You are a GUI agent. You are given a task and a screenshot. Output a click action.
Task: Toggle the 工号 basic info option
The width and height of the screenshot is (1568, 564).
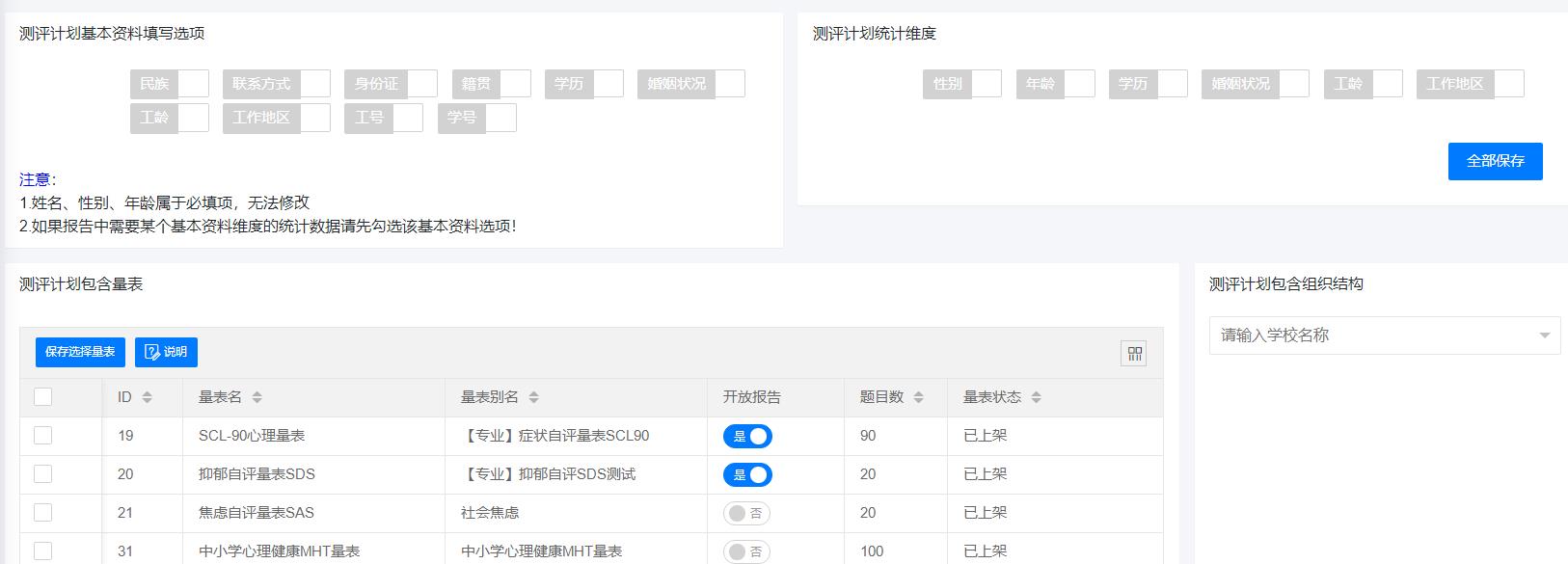384,118
